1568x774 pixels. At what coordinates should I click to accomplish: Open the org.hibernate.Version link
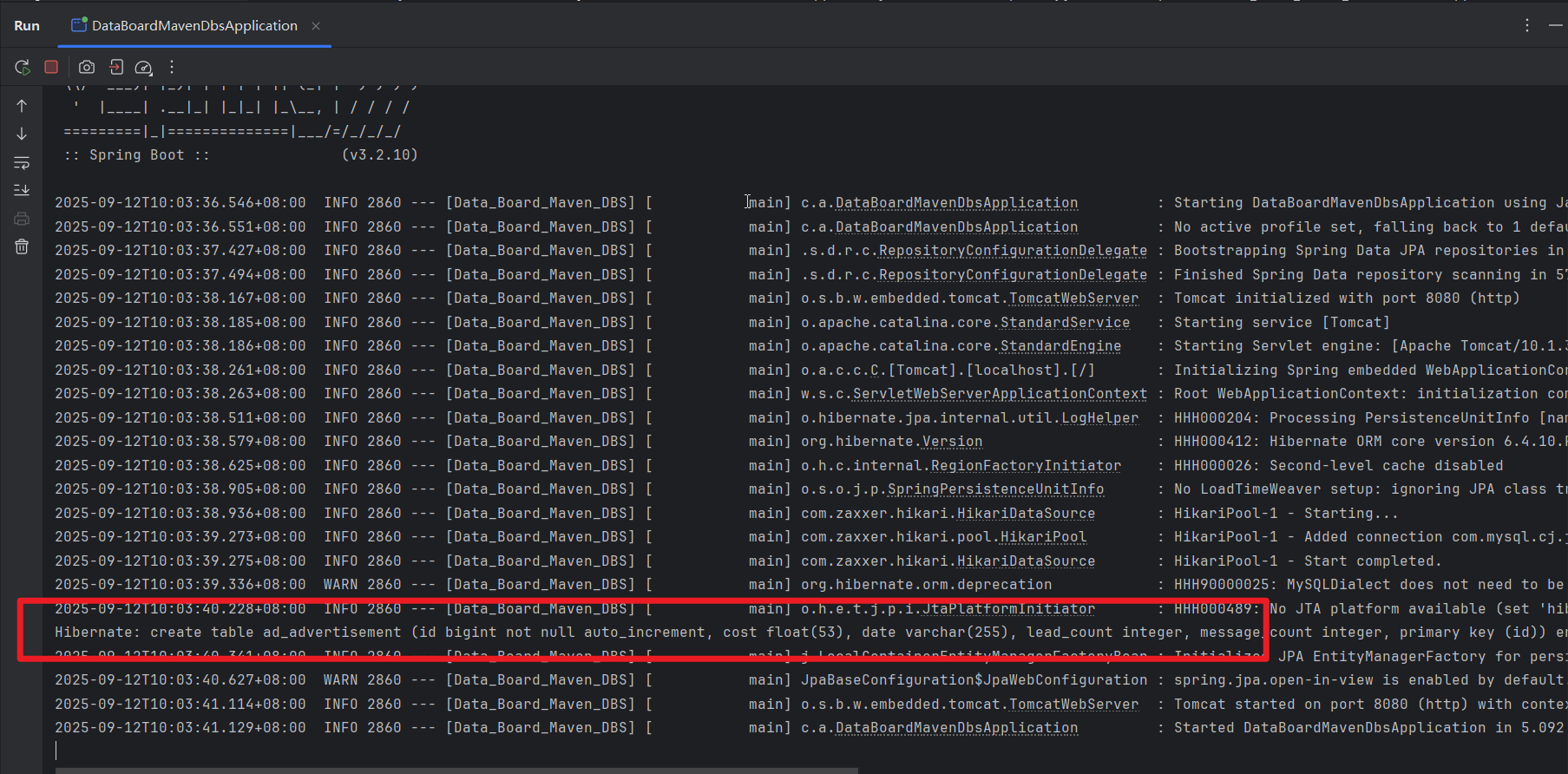tap(952, 442)
